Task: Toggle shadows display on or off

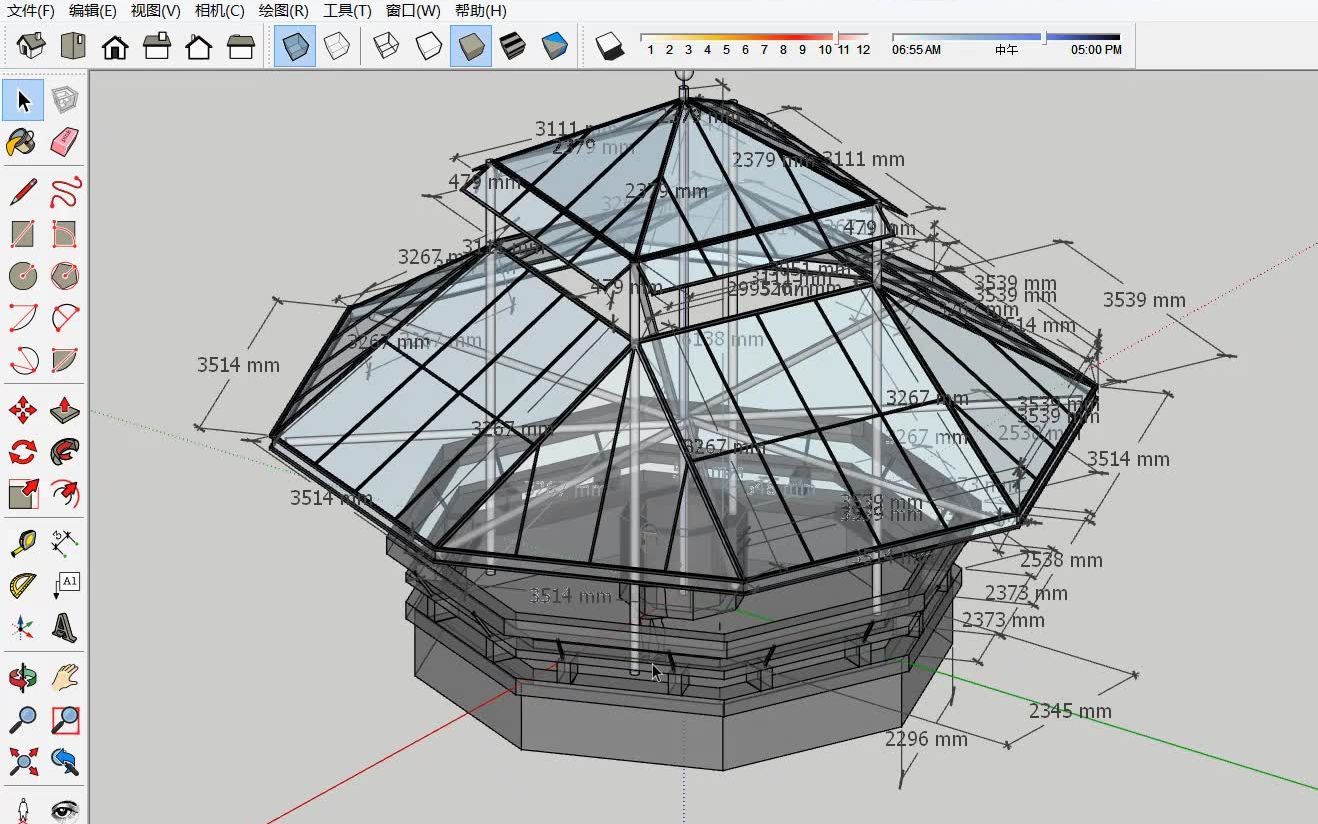Action: pos(609,46)
